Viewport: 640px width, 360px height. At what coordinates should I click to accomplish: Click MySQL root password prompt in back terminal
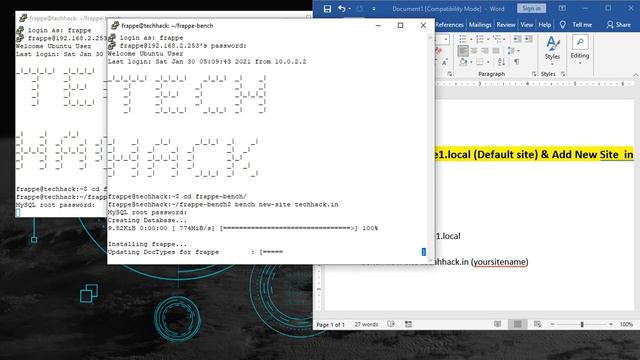click(x=56, y=205)
